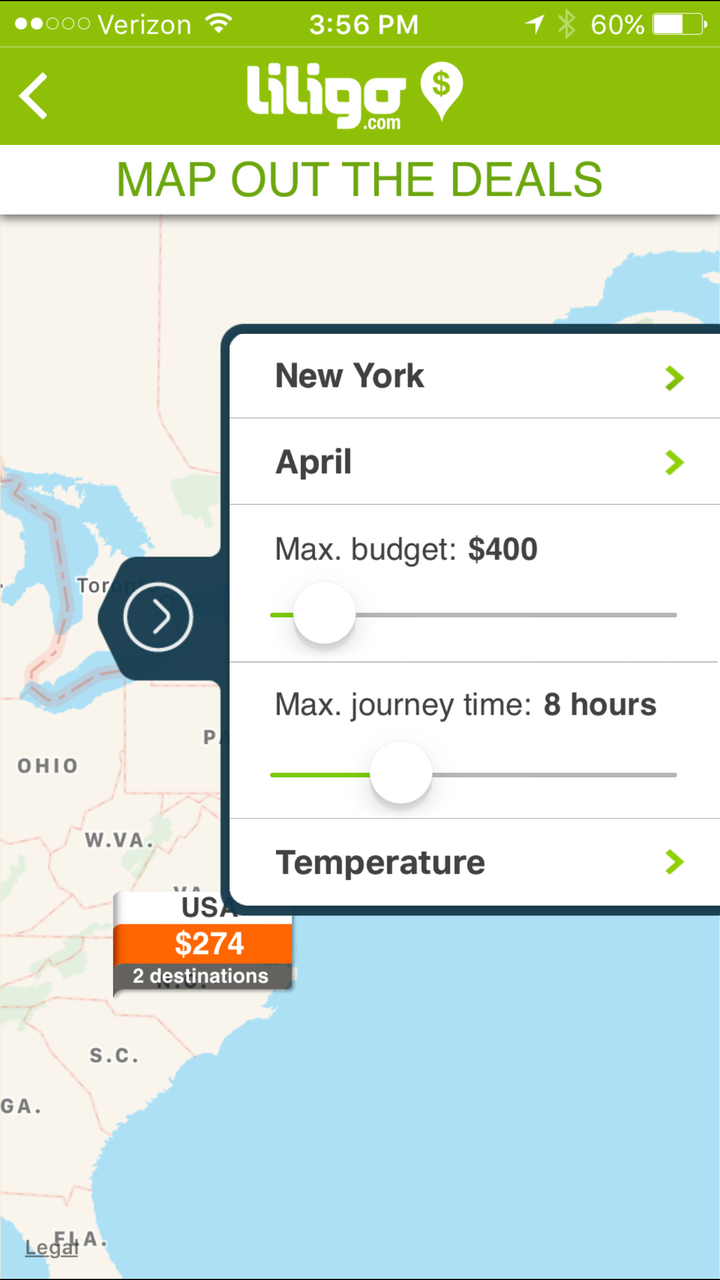Tap the green chevron beside April
Screen dimensions: 720x1280
tap(675, 462)
